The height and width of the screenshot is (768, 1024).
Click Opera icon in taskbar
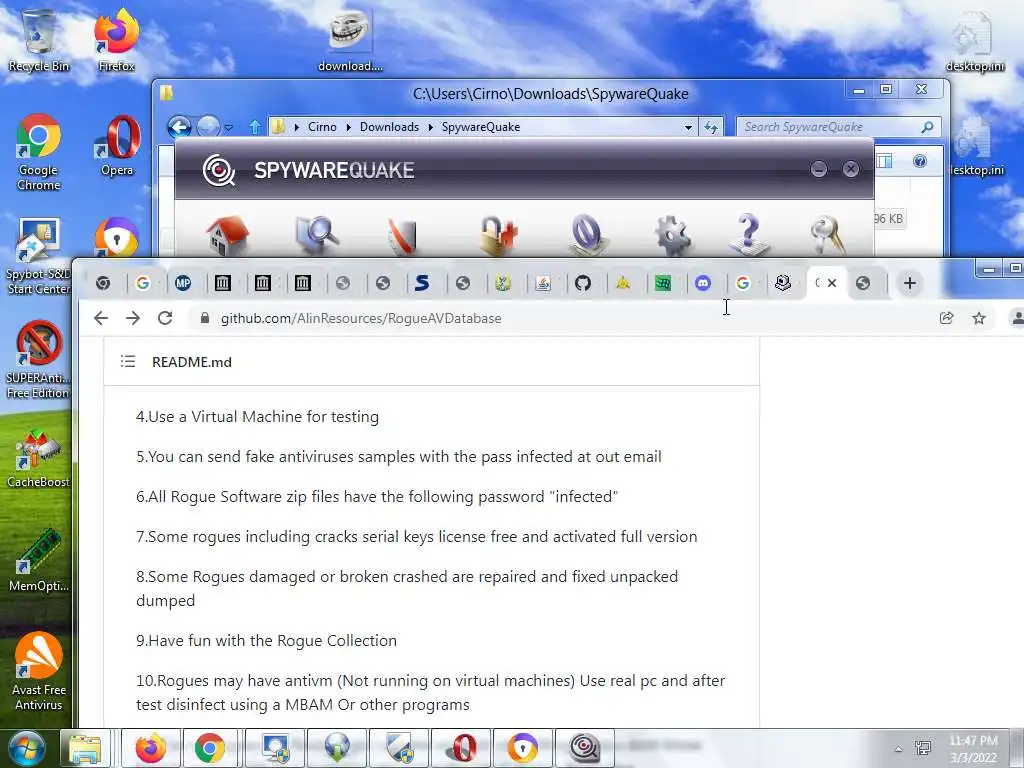(x=462, y=748)
